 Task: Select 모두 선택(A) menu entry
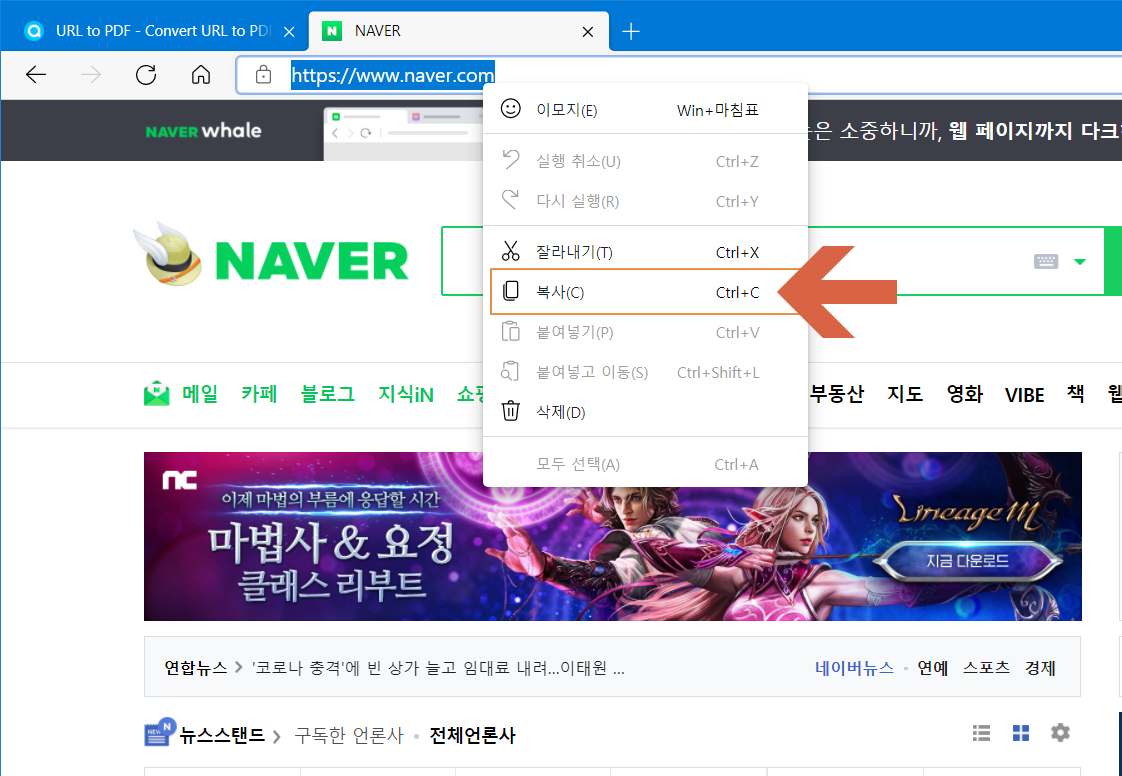tap(645, 465)
